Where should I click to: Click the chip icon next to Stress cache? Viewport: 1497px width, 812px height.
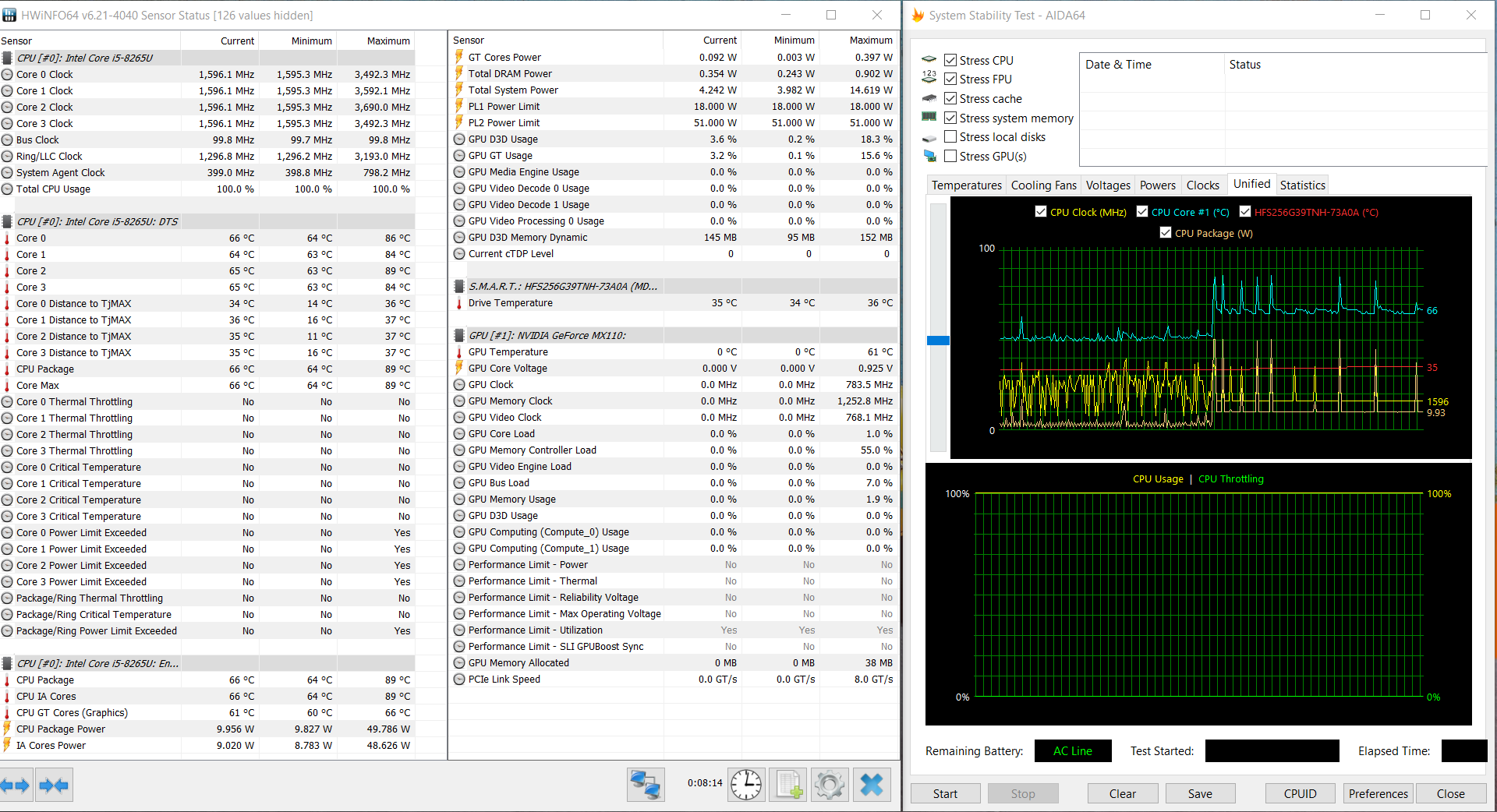click(929, 98)
